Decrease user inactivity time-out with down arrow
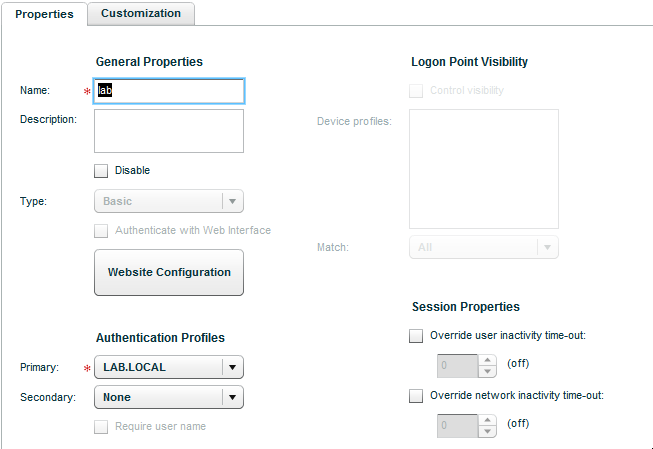This screenshot has height=449, width=653. [x=487, y=372]
